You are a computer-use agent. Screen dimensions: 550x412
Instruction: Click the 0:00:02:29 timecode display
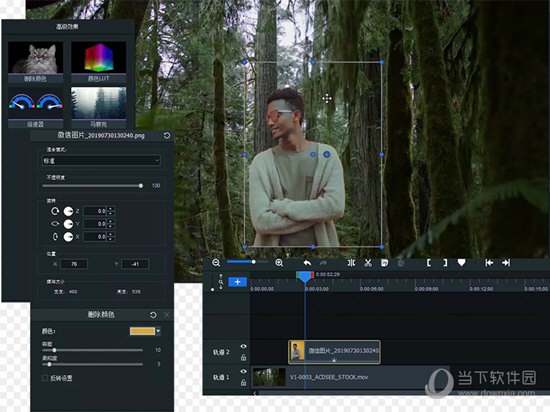pyautogui.click(x=328, y=274)
